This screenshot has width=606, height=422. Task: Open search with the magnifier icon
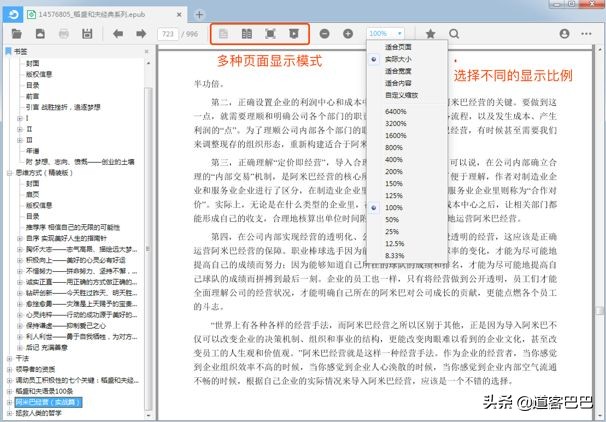point(454,34)
